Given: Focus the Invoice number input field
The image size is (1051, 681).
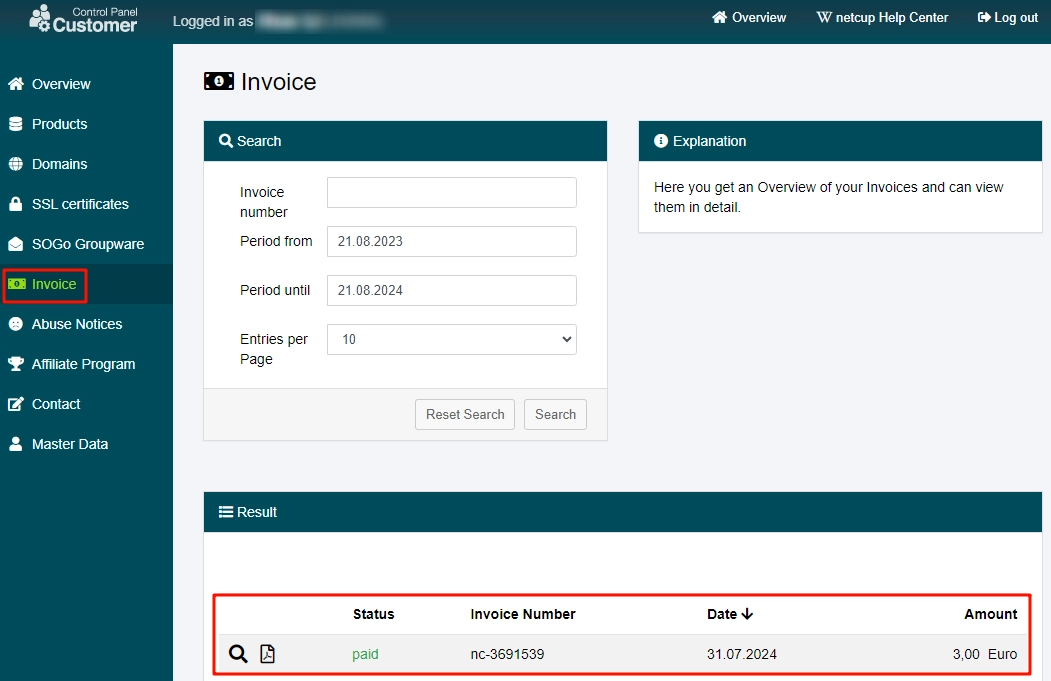Looking at the screenshot, I should tap(451, 192).
